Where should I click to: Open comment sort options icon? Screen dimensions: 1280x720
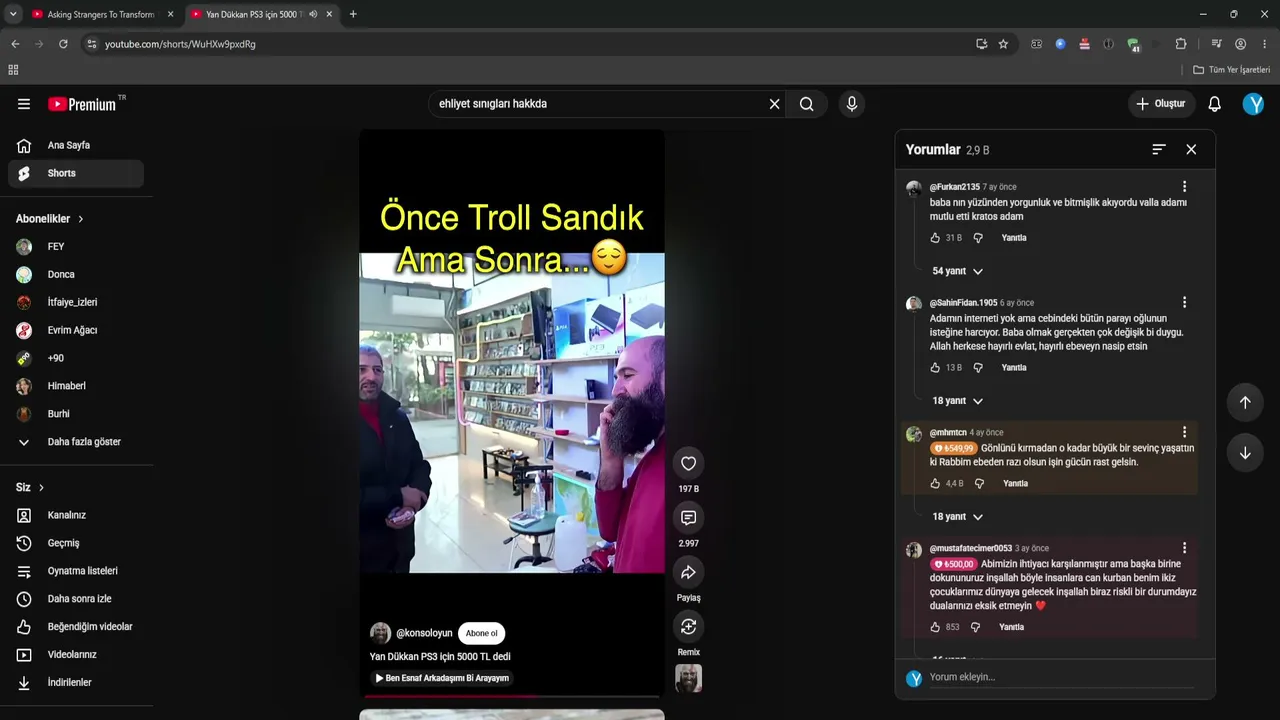[1159, 149]
